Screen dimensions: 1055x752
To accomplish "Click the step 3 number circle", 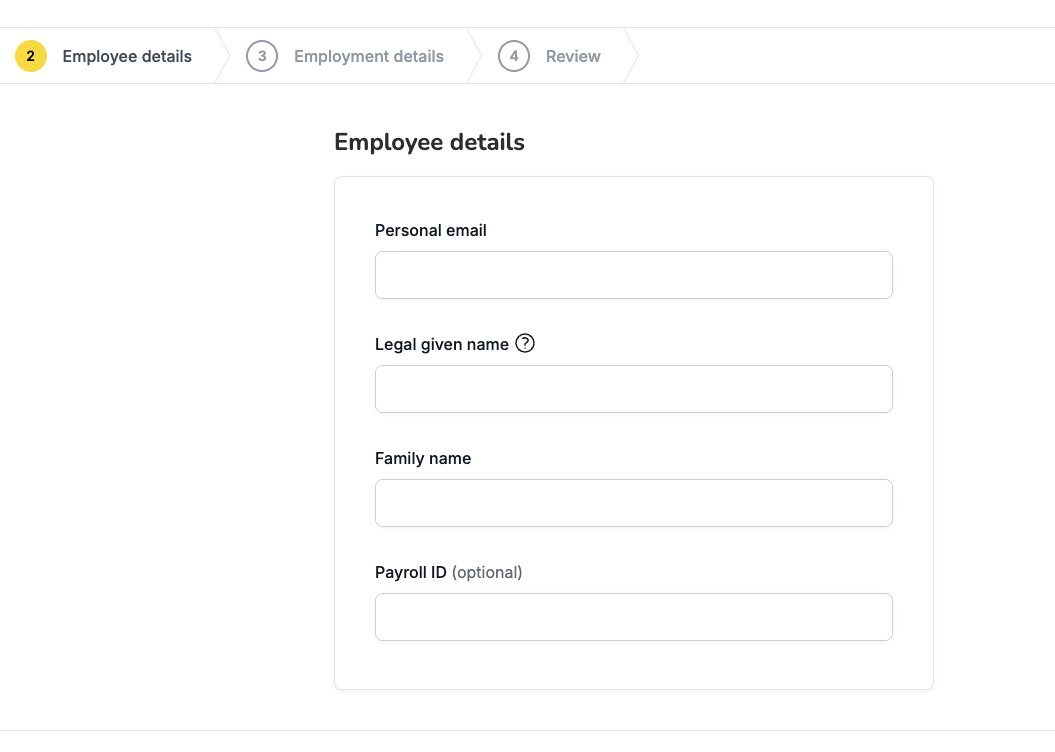I will (x=262, y=56).
